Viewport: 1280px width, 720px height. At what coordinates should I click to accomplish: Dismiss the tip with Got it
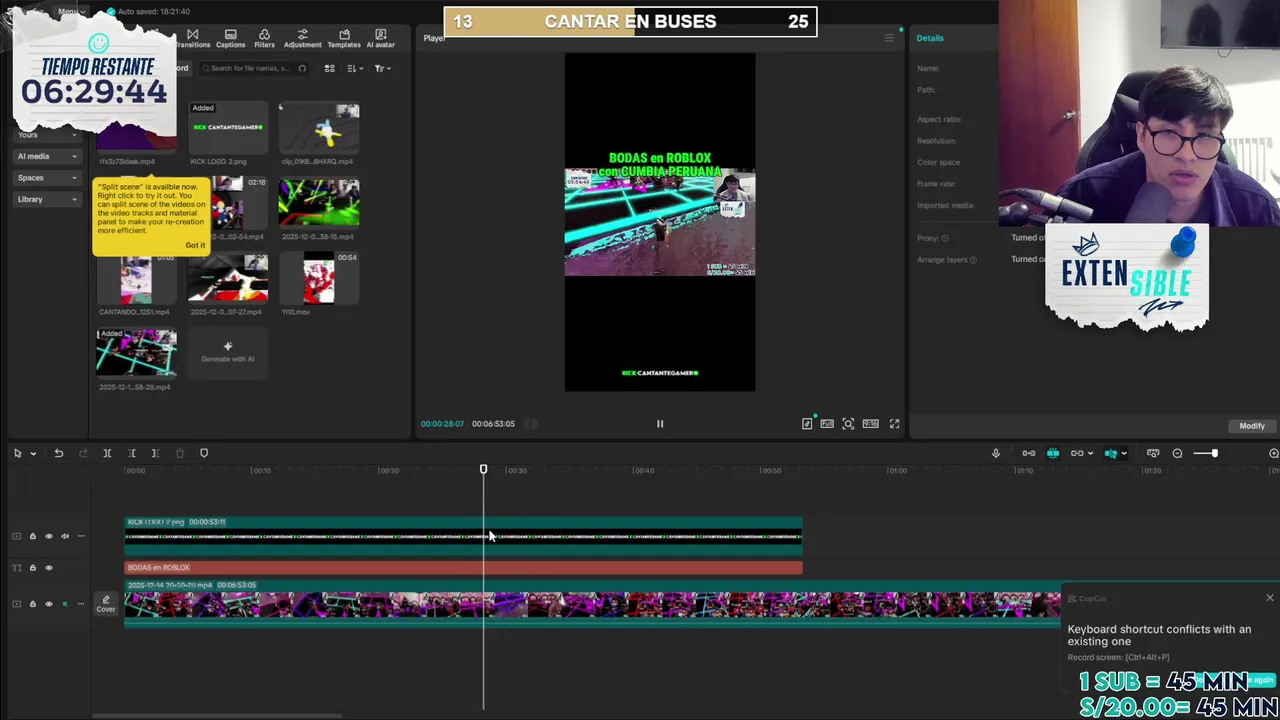point(195,245)
